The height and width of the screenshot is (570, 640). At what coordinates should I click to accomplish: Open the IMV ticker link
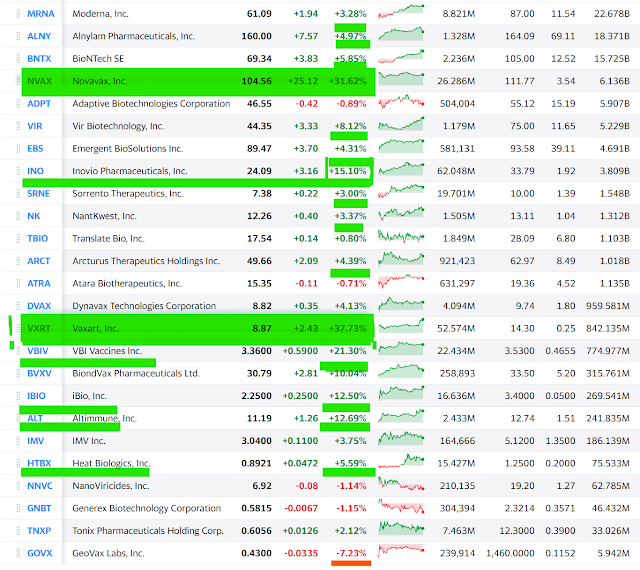pyautogui.click(x=36, y=441)
